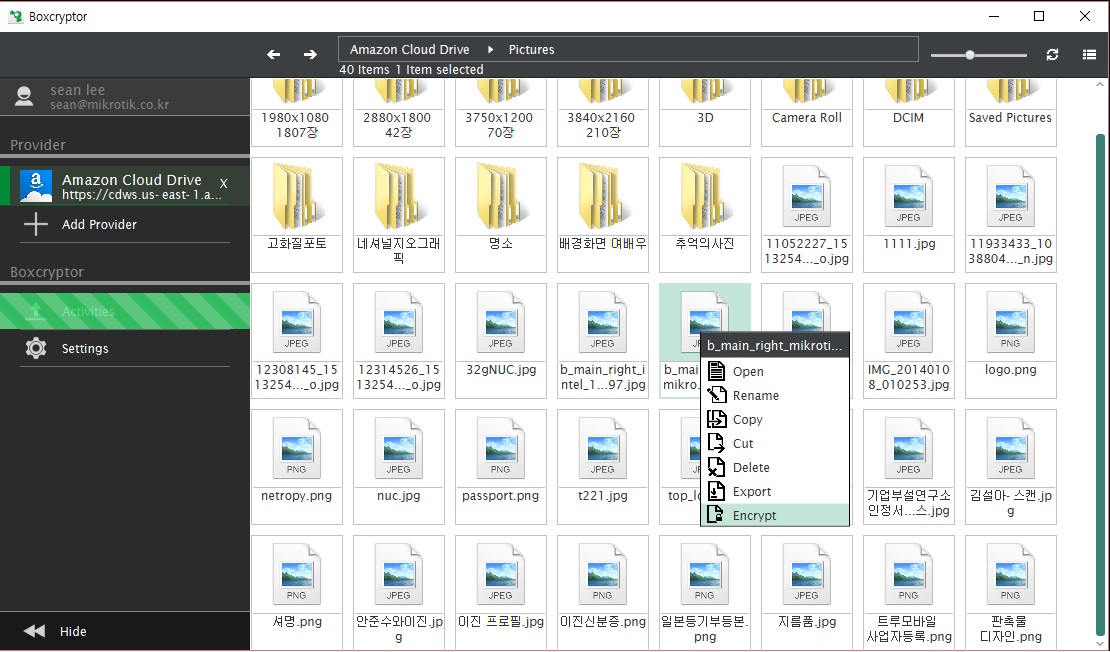Switch to list view icon
The image size is (1110, 652).
(x=1089, y=55)
